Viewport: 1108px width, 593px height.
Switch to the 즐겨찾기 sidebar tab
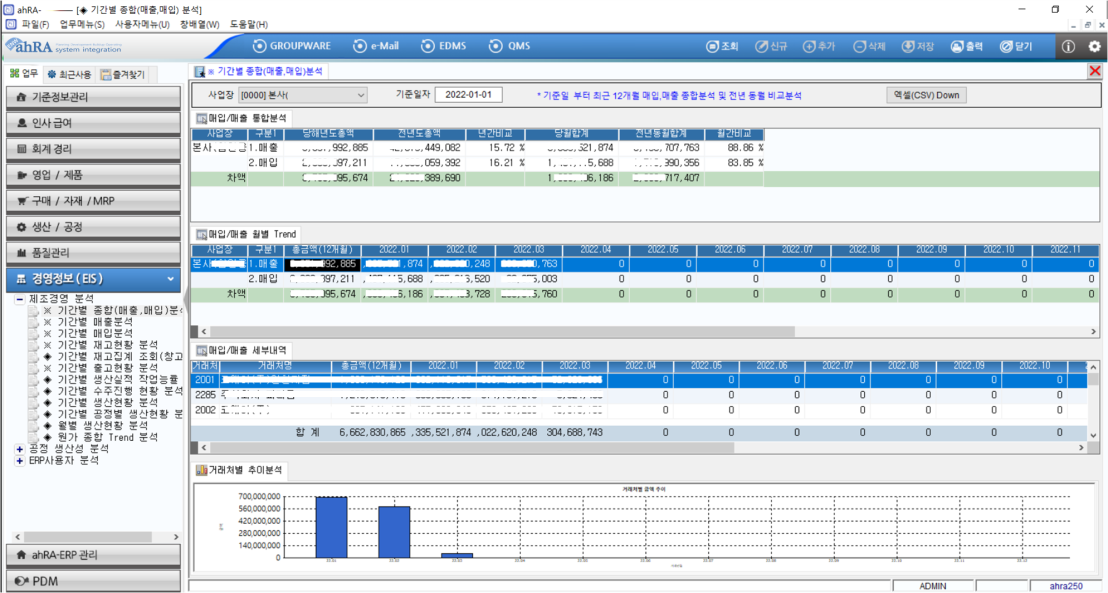click(x=122, y=74)
